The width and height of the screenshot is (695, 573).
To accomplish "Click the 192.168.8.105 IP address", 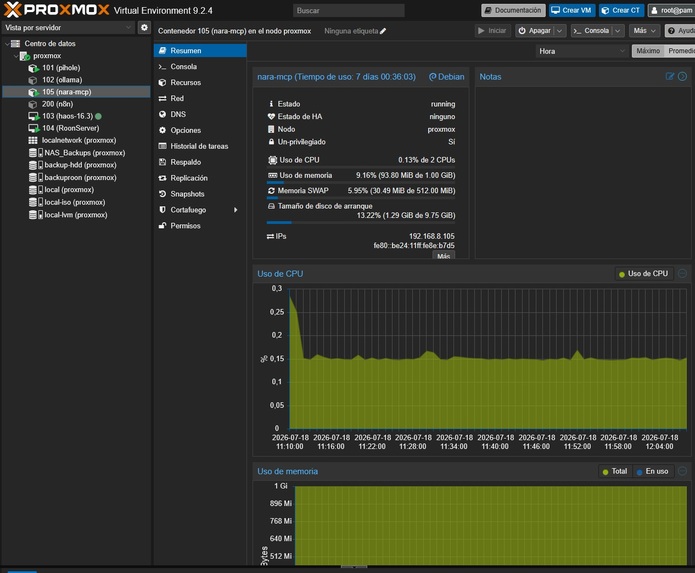I will (x=432, y=236).
